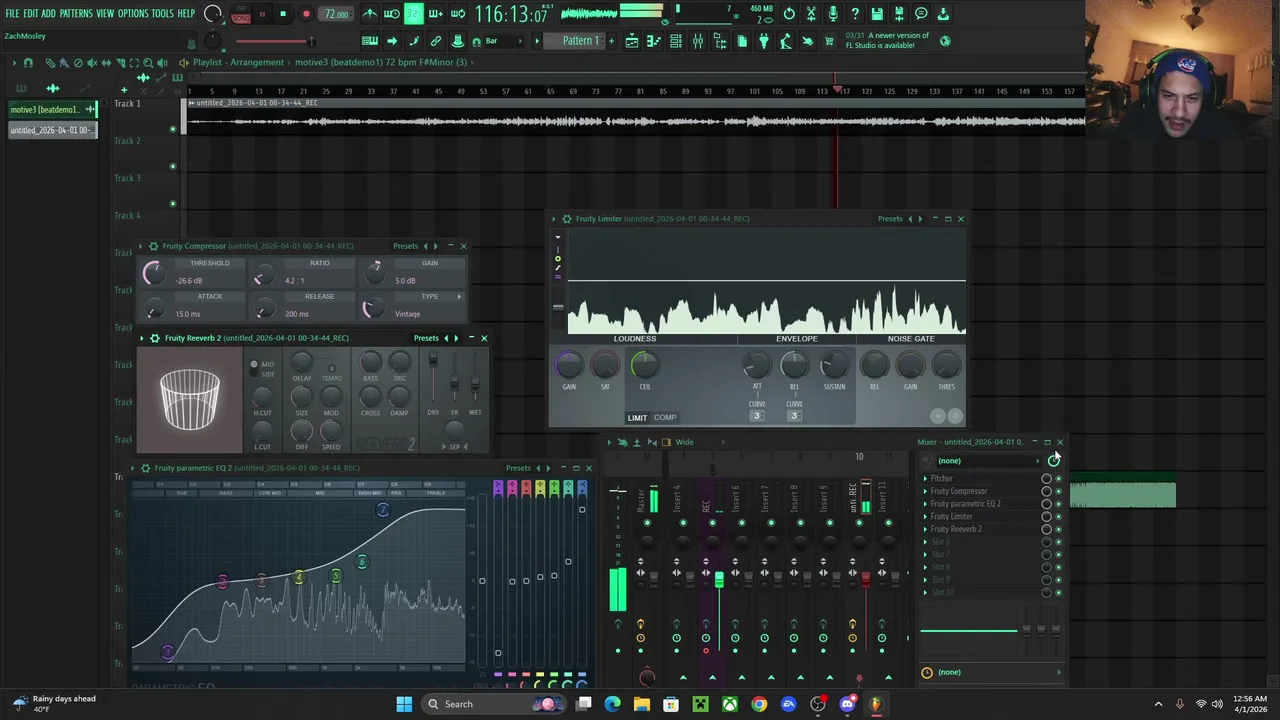The height and width of the screenshot is (720, 1280).
Task: Open Fruity Compressor slot arrow in mixer
Action: coord(925,491)
